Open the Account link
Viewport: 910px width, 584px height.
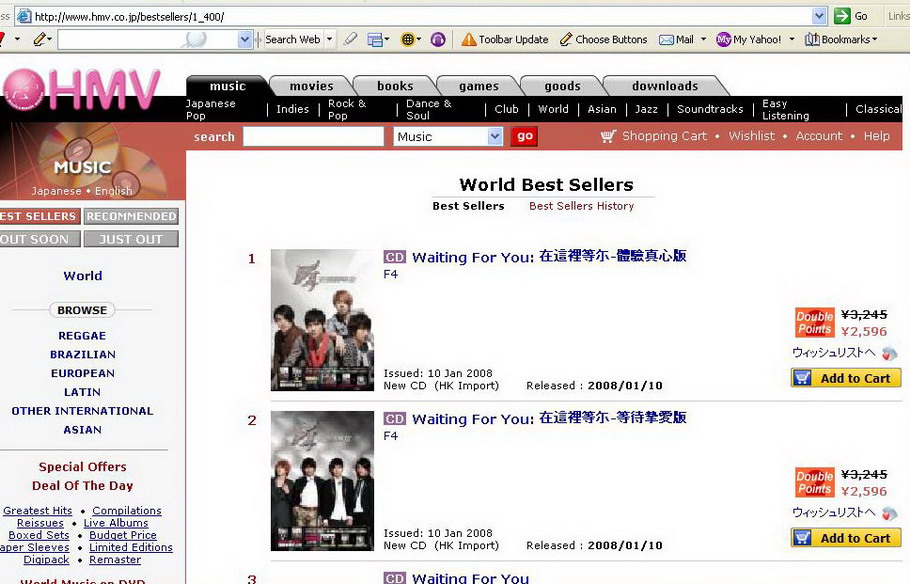(819, 136)
